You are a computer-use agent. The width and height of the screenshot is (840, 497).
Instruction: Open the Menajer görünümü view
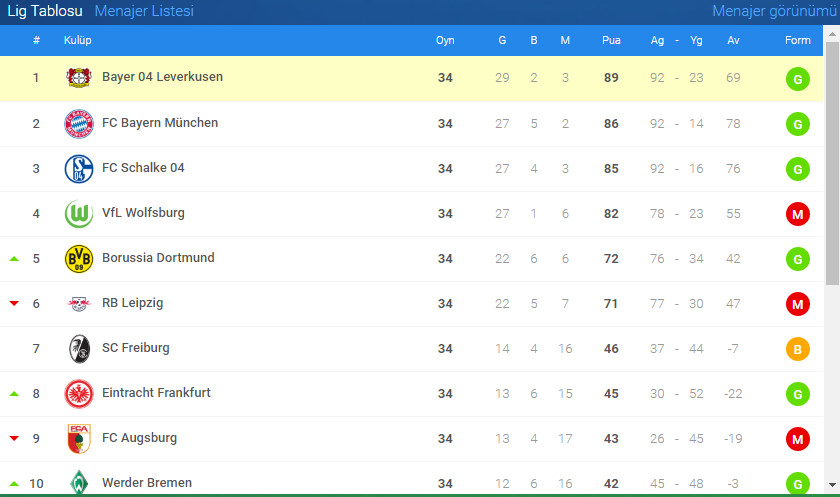(774, 11)
